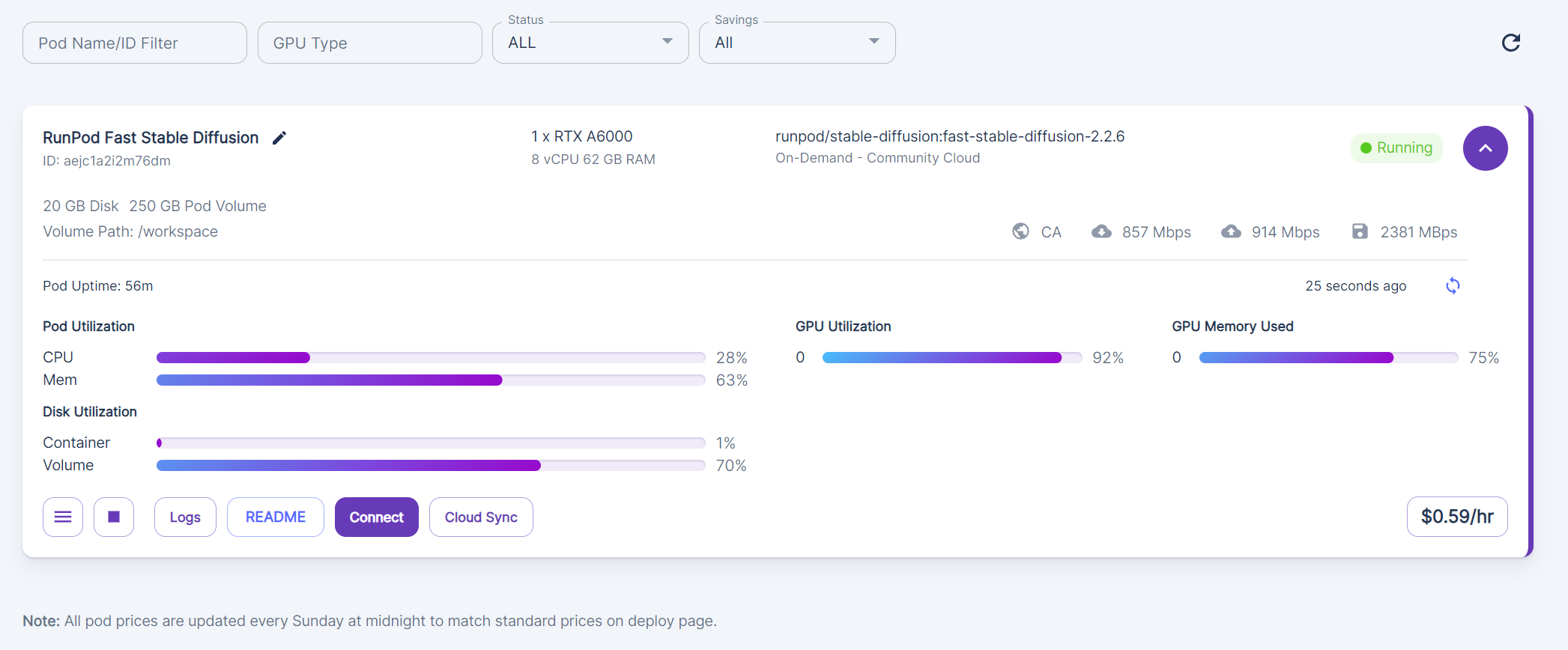Open the pod Logs

point(185,517)
